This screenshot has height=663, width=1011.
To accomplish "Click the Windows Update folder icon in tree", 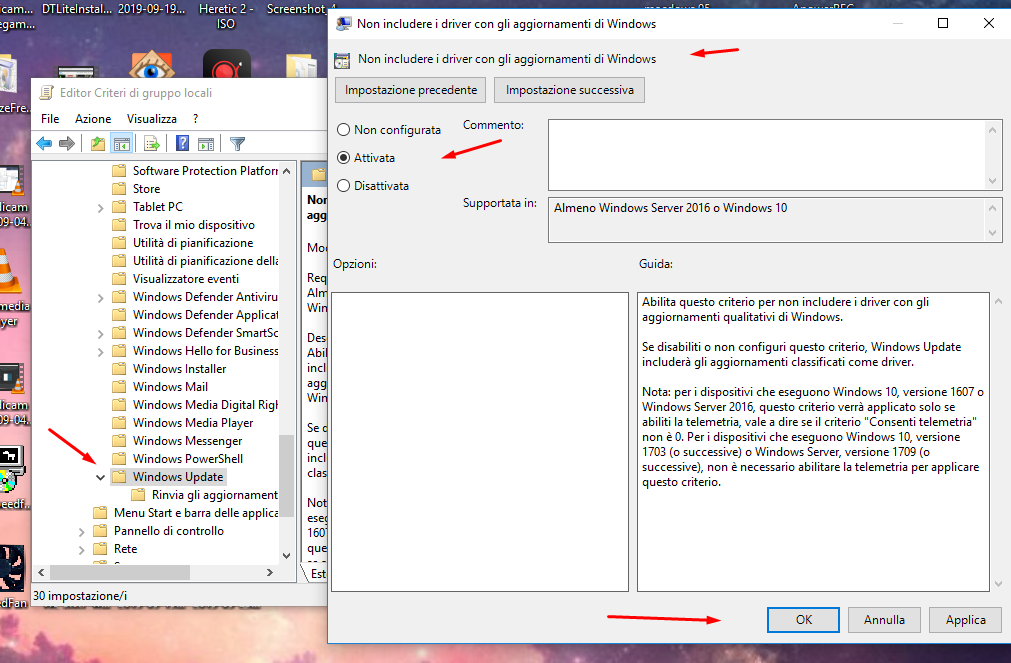I will (x=119, y=477).
